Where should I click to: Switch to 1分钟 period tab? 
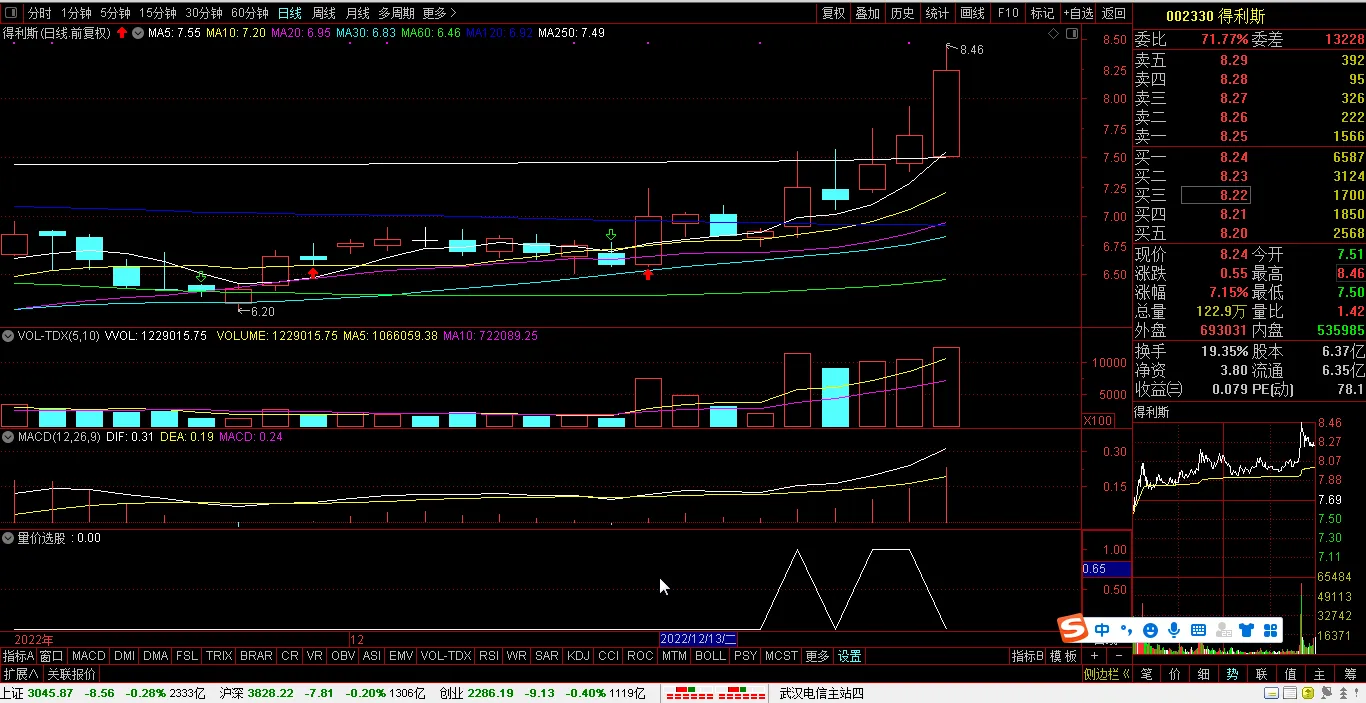[76, 13]
